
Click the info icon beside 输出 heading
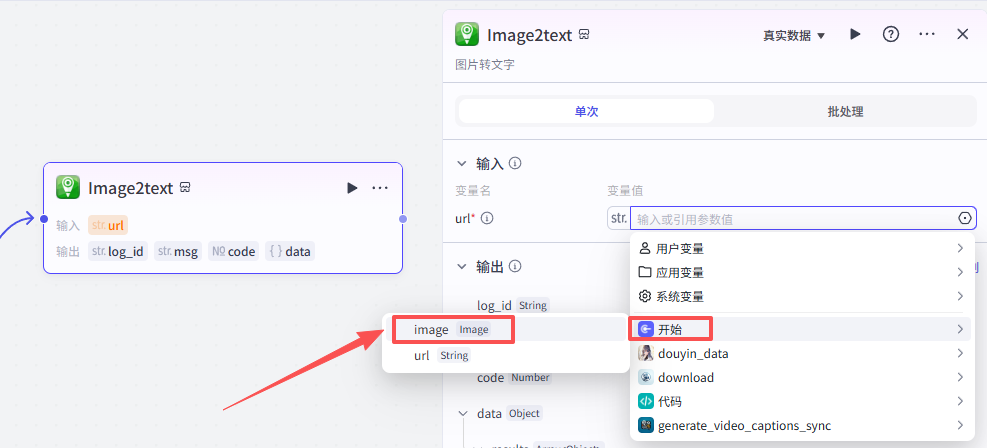point(516,267)
